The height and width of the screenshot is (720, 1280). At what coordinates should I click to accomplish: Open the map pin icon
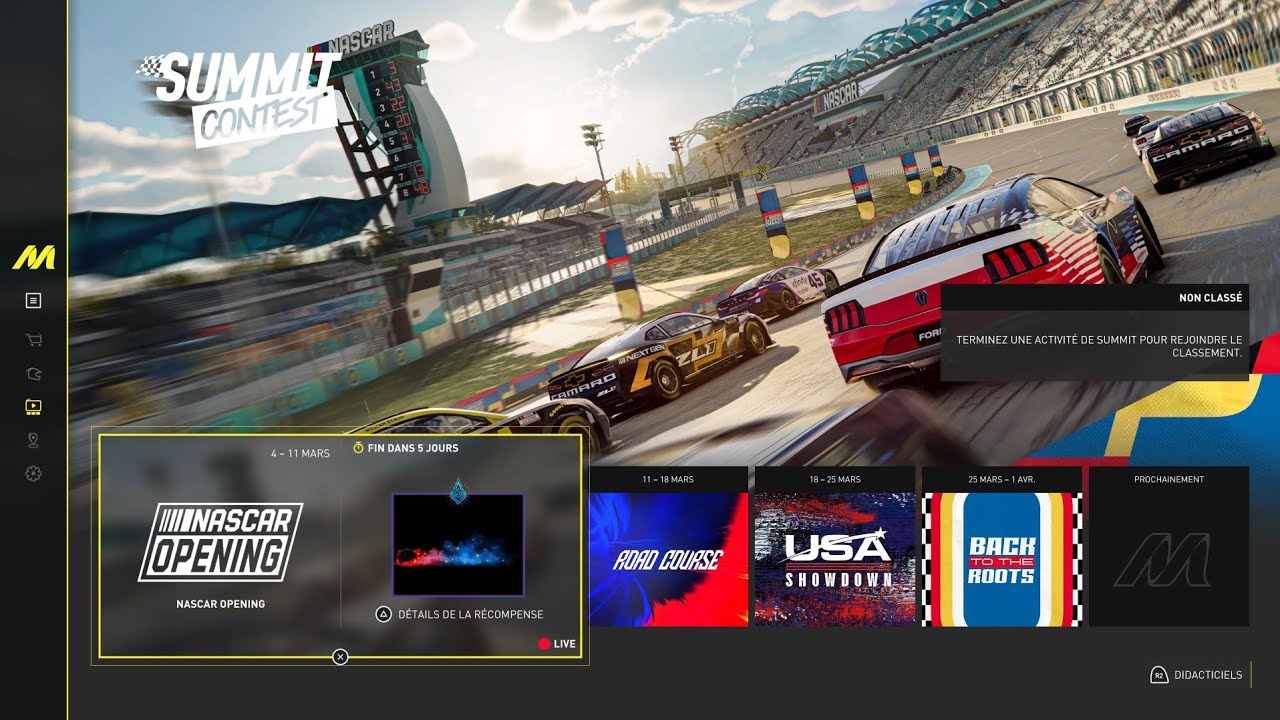point(33,440)
